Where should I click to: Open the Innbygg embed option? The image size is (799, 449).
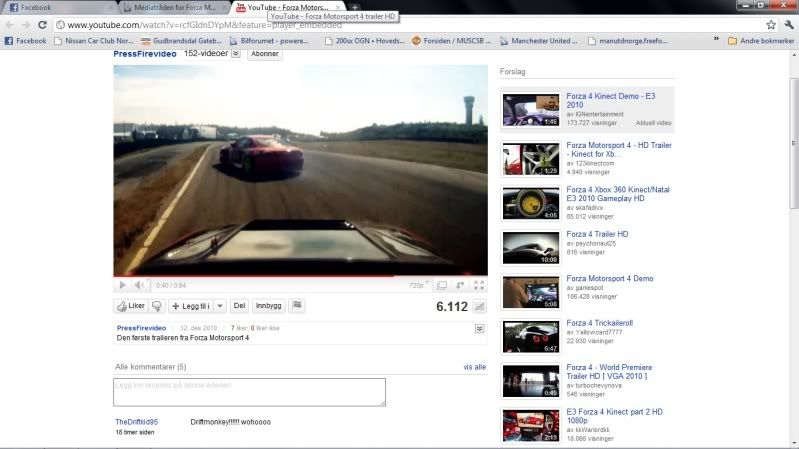click(269, 306)
